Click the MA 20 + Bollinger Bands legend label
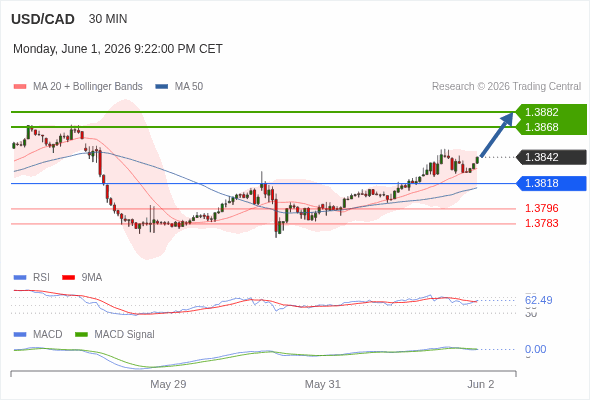590x400 pixels. (88, 87)
